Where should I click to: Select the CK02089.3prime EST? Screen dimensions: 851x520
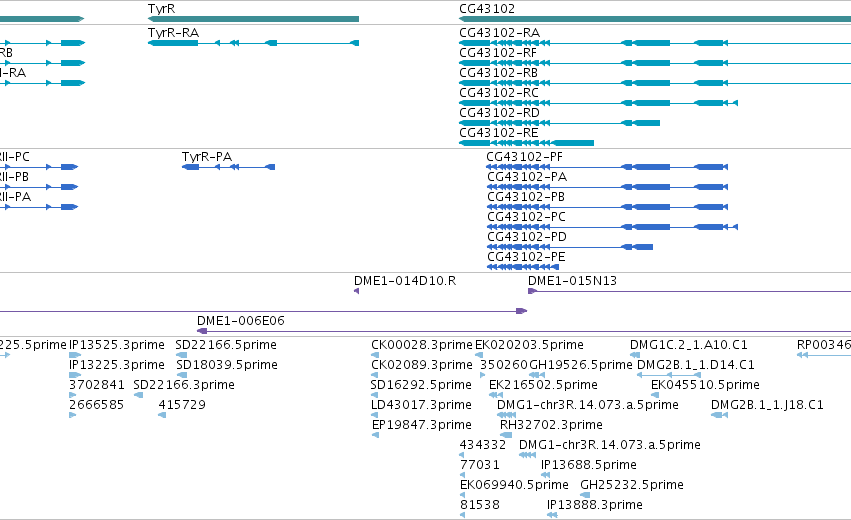click(422, 365)
